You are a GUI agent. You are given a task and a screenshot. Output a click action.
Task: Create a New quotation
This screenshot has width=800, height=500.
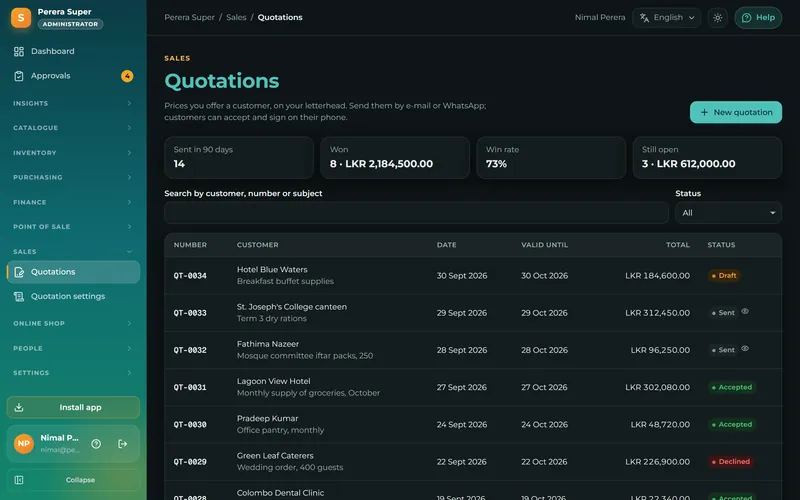736,112
